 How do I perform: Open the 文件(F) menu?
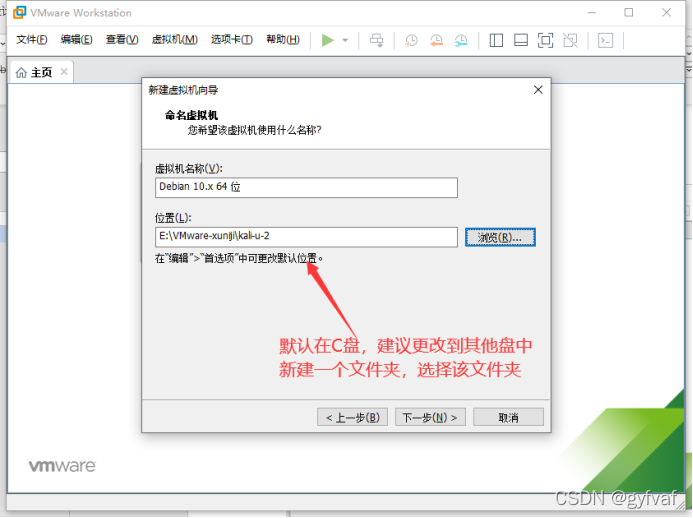(x=31, y=40)
